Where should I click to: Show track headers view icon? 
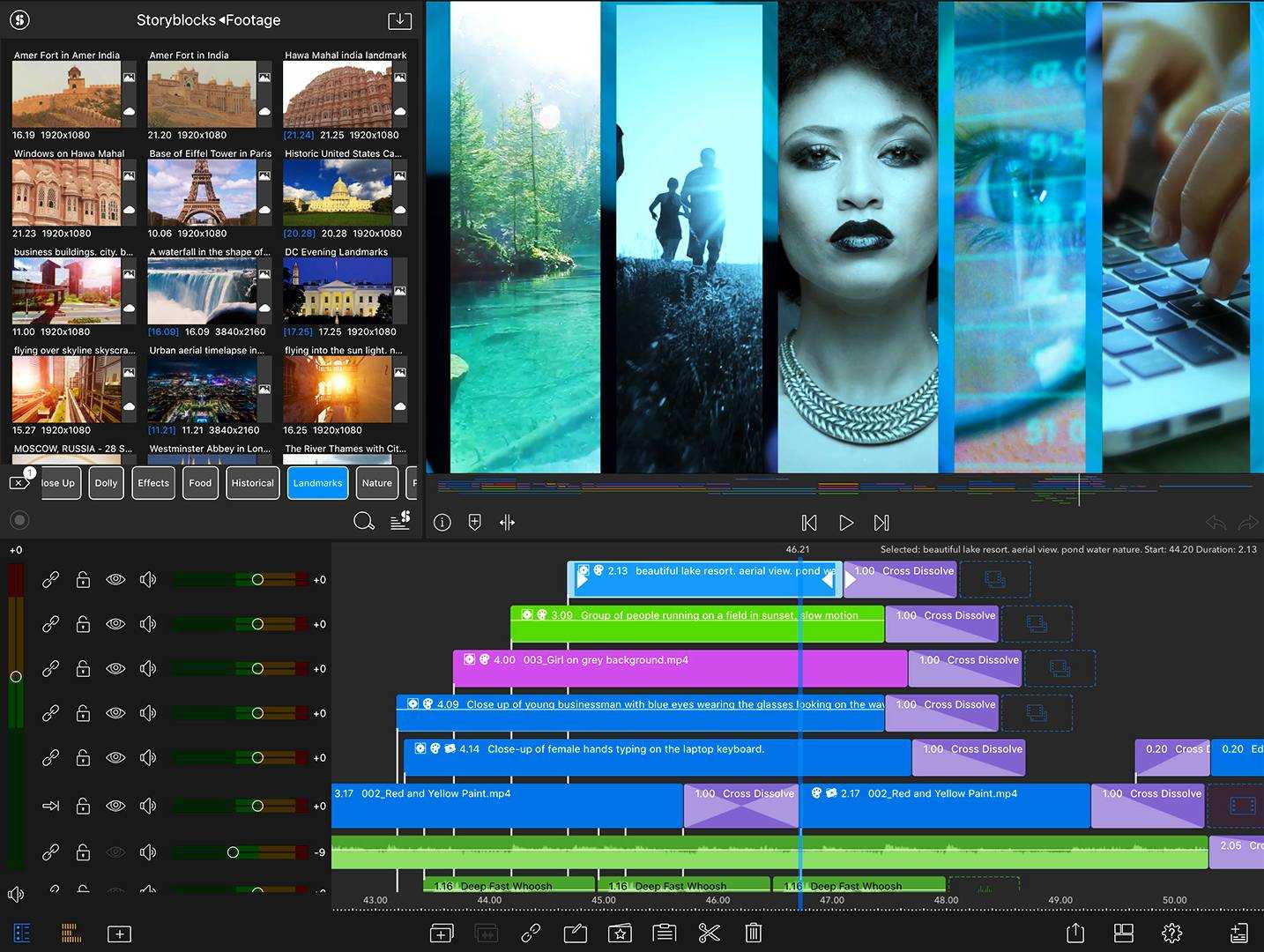22,933
